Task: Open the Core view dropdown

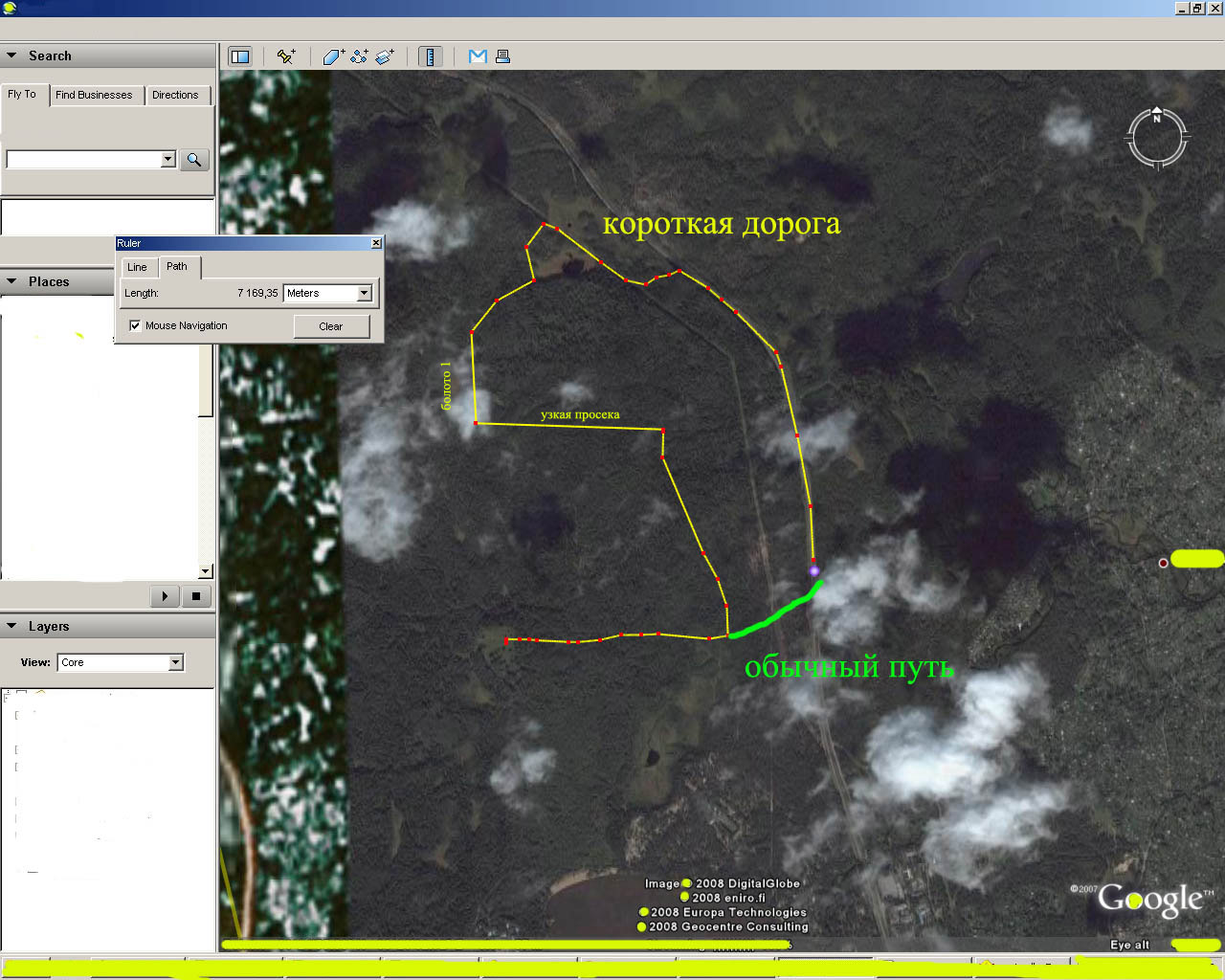Action: tap(175, 662)
